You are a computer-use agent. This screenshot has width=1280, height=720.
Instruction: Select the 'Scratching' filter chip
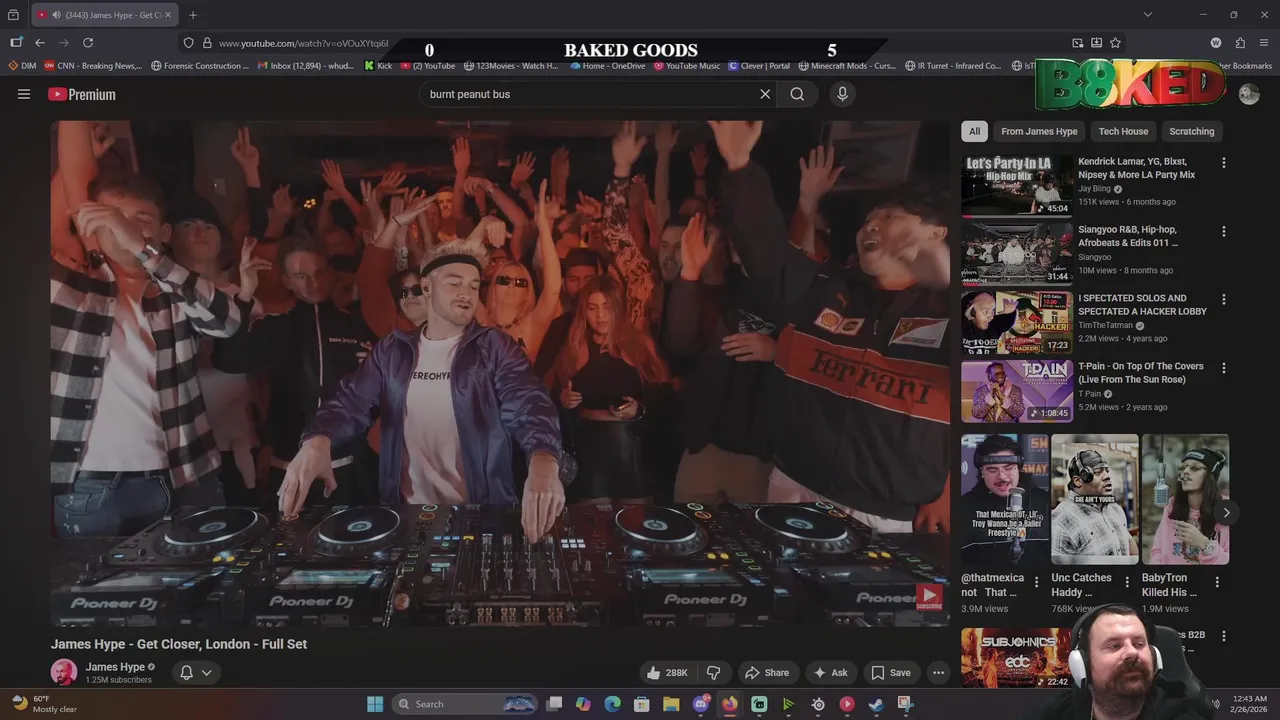(1191, 131)
